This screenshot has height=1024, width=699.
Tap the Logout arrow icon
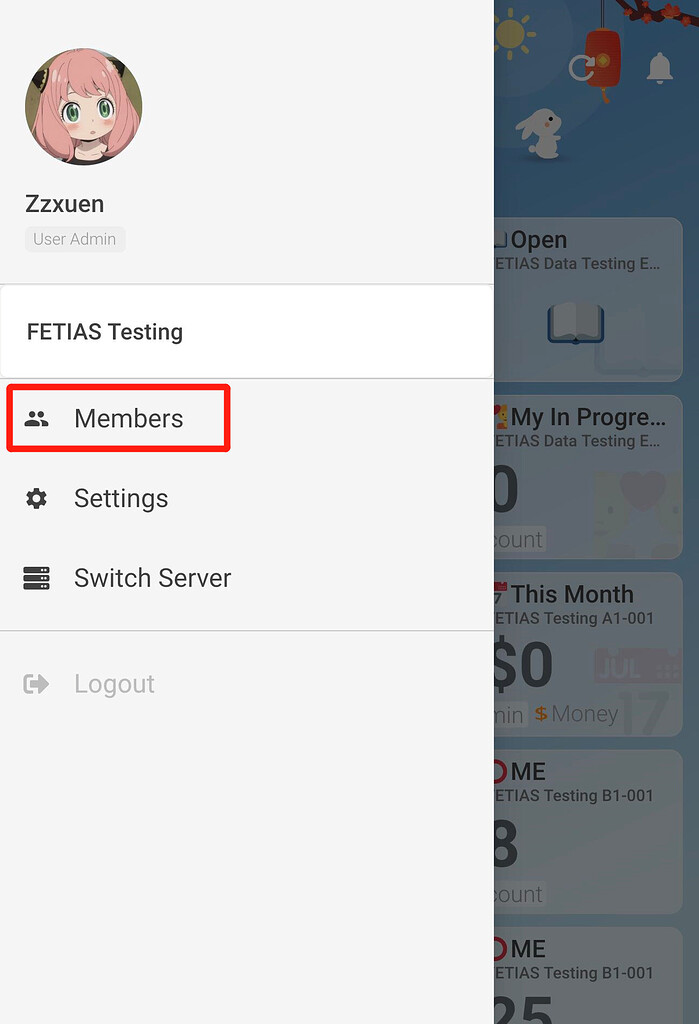[x=37, y=683]
